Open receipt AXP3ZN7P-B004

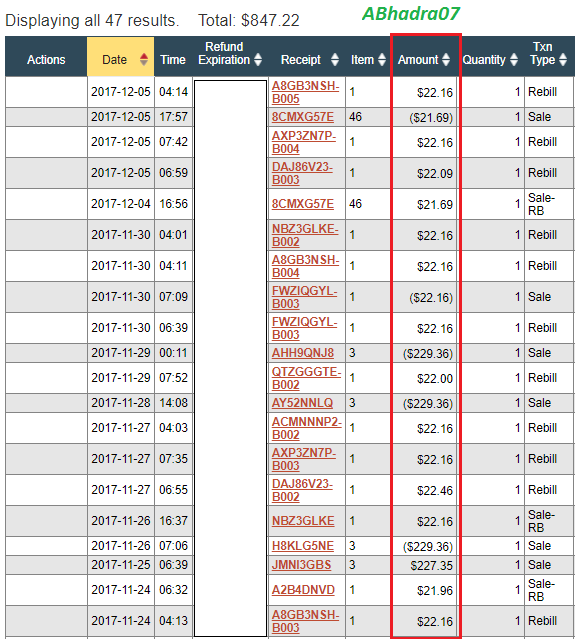click(304, 142)
